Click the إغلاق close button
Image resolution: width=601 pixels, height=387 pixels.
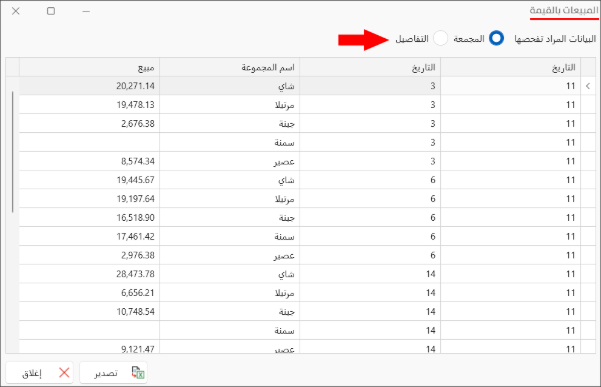[x=39, y=373]
